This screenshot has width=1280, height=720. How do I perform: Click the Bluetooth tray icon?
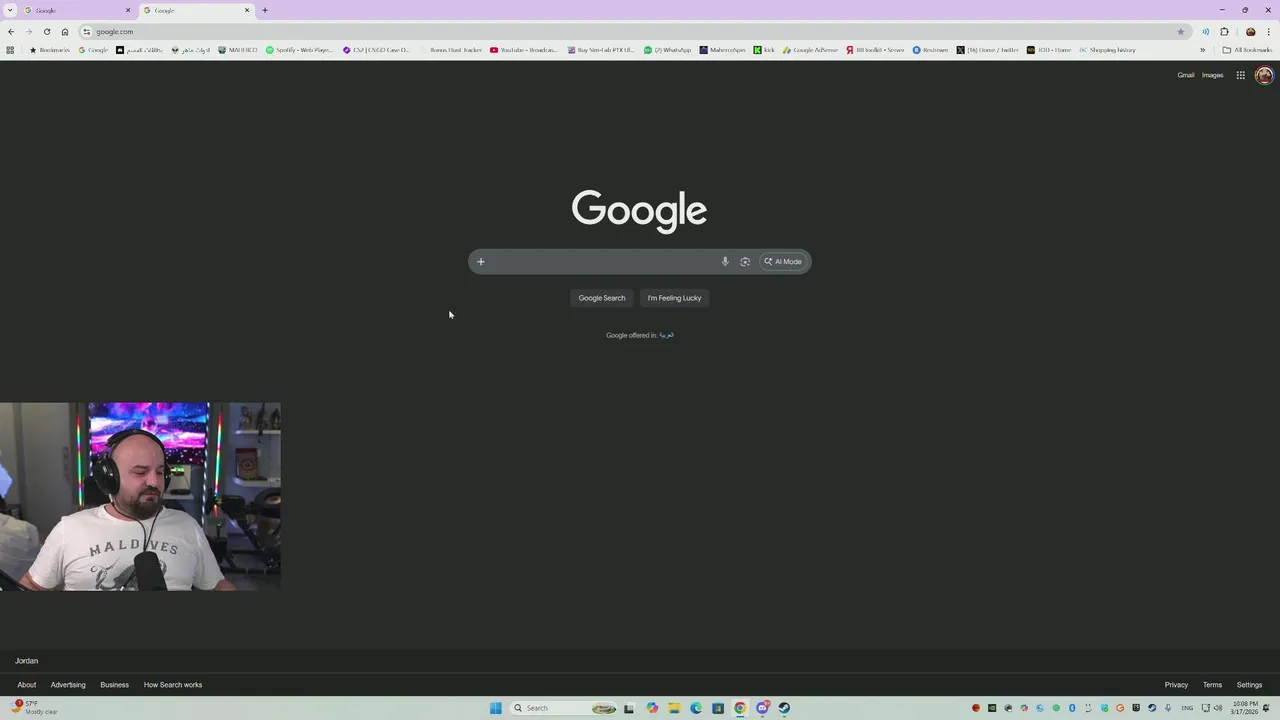tap(1072, 708)
